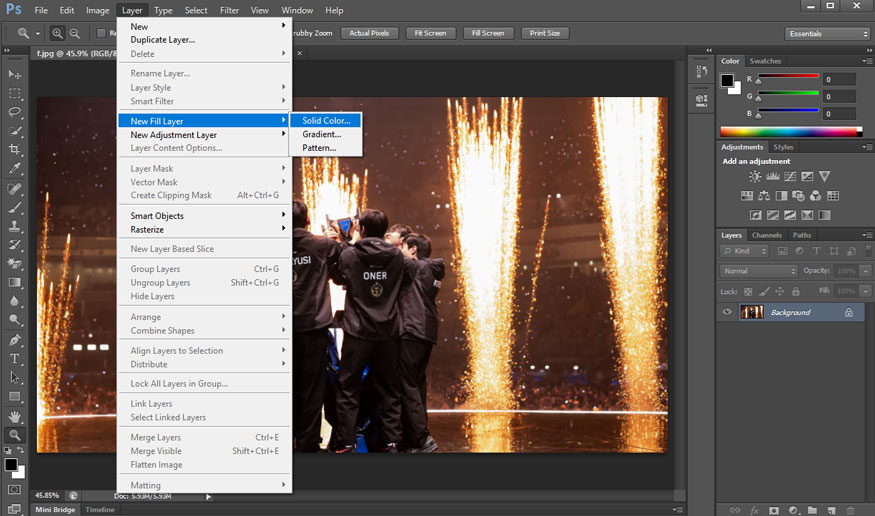
Task: Choose Solid Color from the submenu
Action: point(326,120)
